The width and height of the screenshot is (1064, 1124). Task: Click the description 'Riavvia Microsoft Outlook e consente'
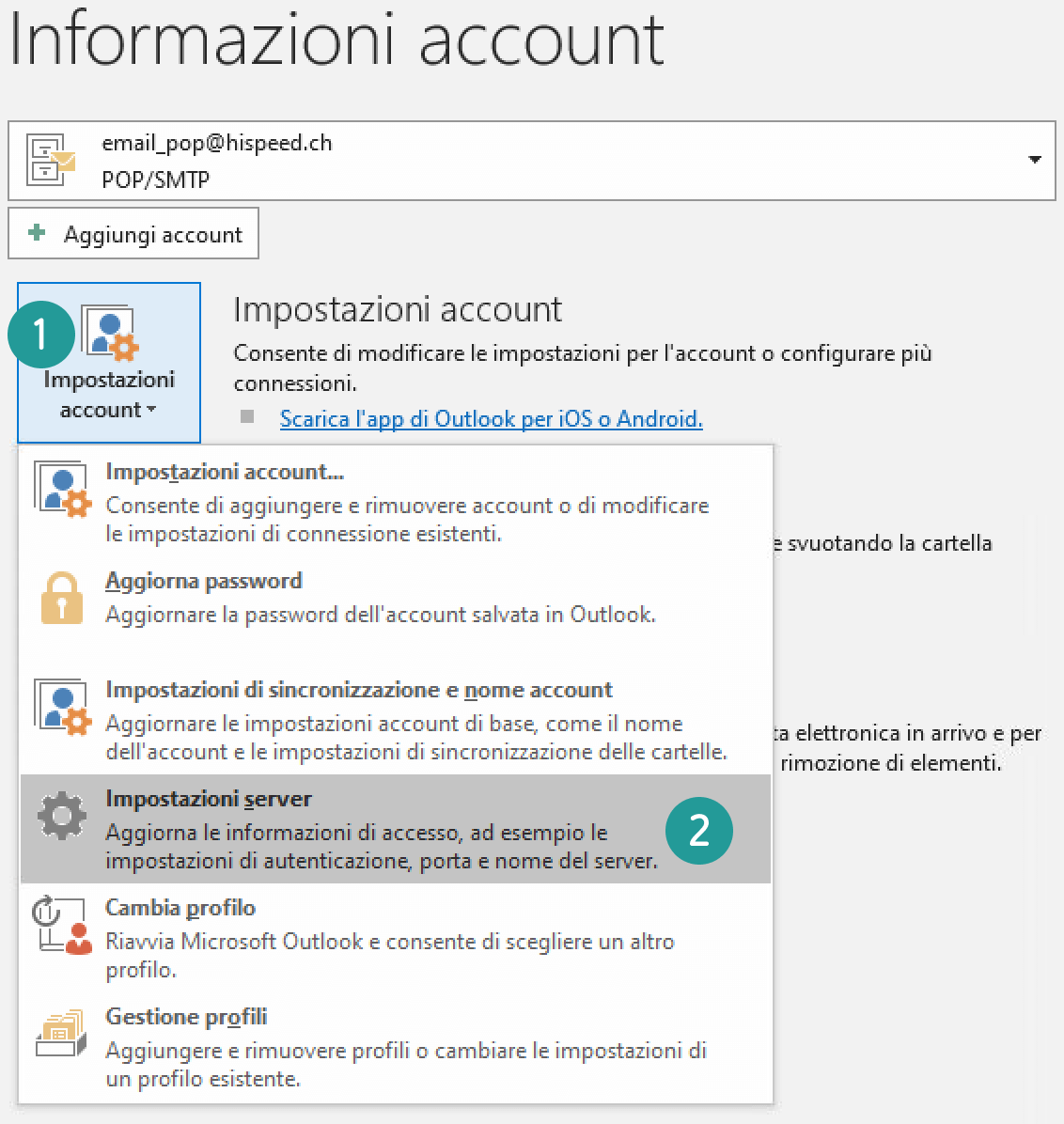[x=390, y=955]
